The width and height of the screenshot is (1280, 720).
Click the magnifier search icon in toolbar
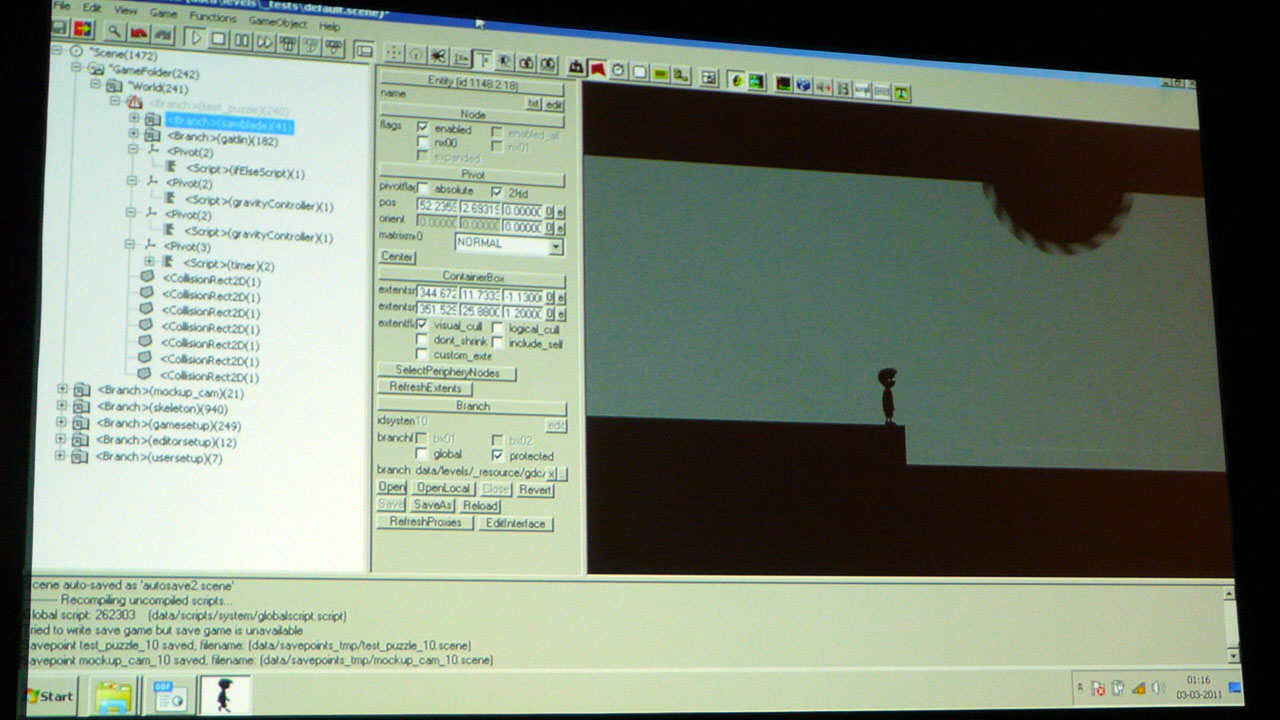click(114, 31)
